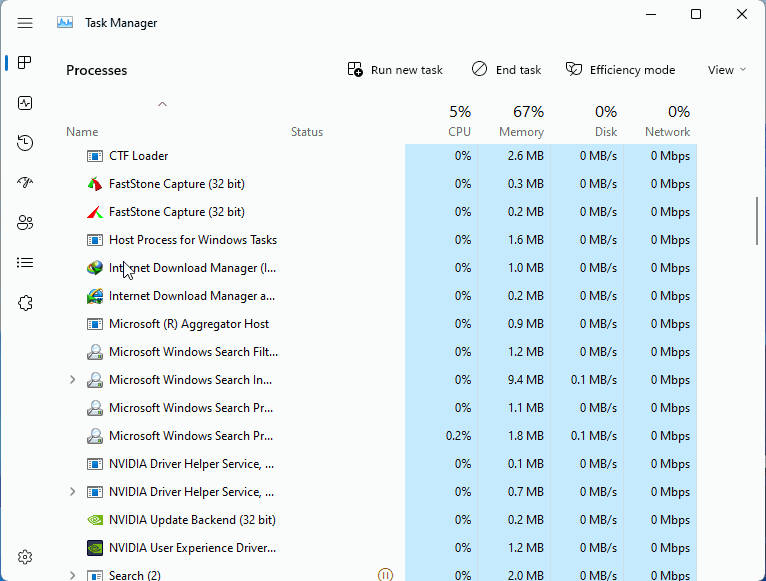This screenshot has height=581, width=766.
Task: Select the CTF Loader process row
Action: pos(381,156)
